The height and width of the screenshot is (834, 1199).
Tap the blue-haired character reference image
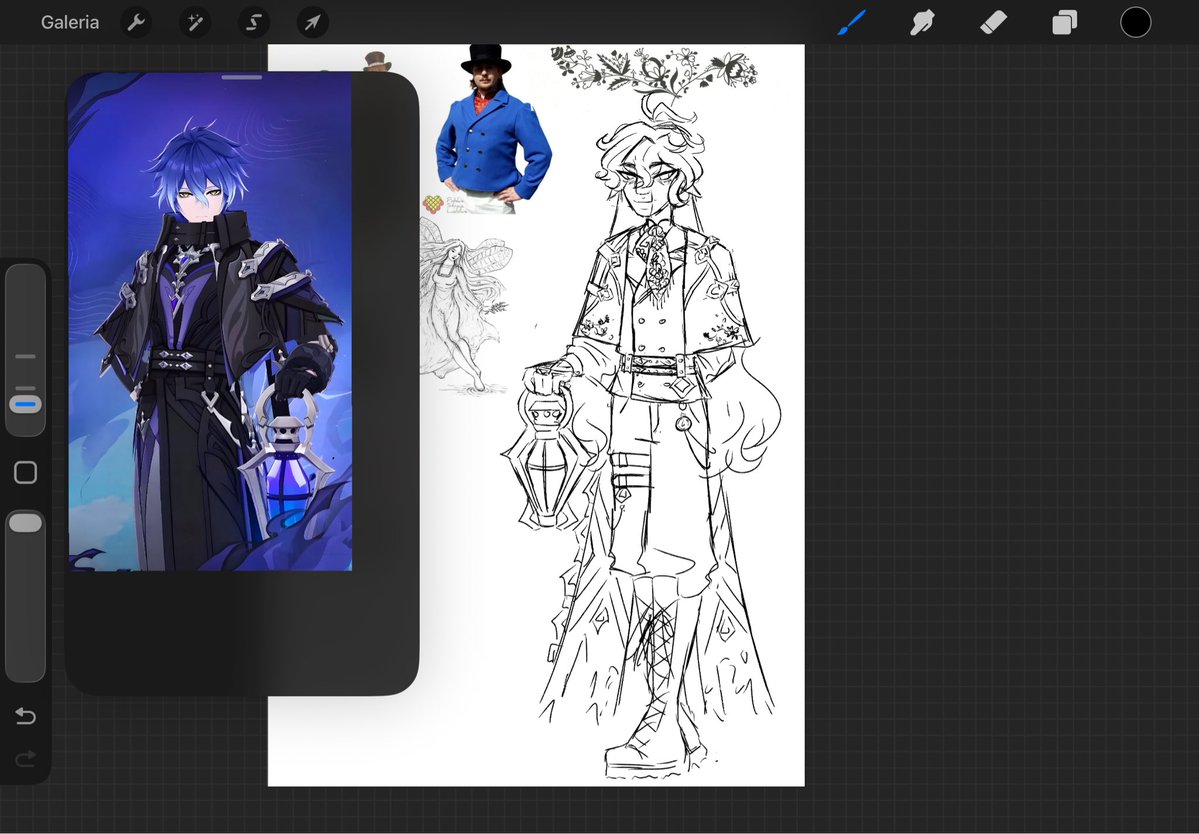210,321
